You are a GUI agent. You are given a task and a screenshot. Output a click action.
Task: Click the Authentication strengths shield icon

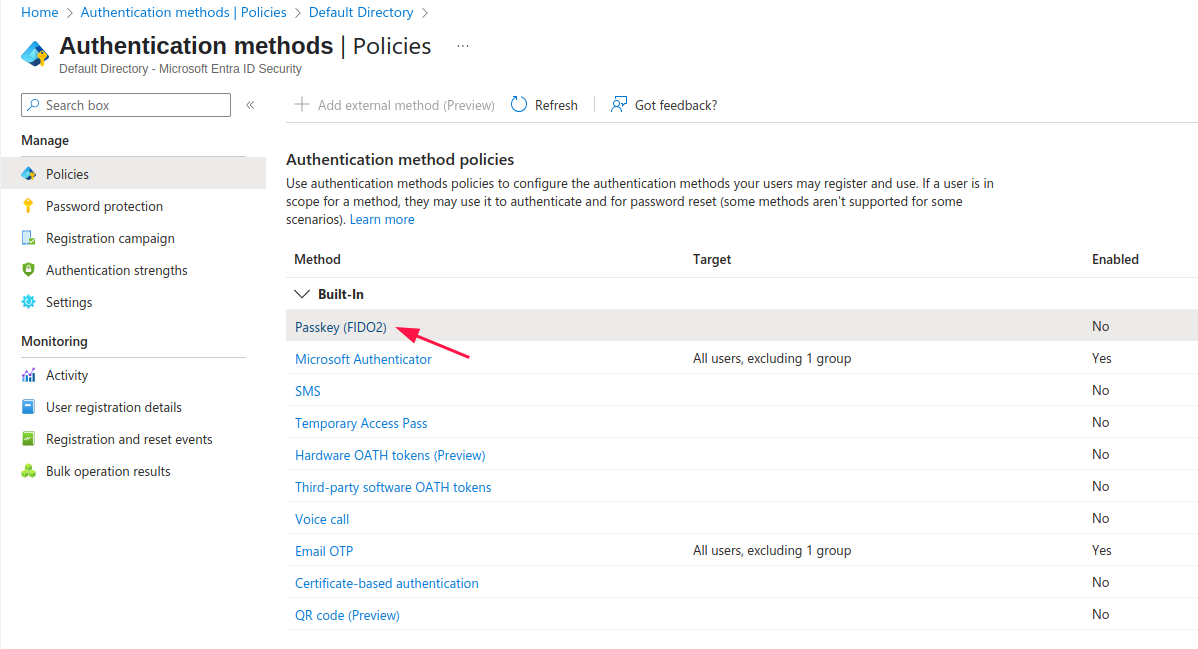[x=28, y=270]
